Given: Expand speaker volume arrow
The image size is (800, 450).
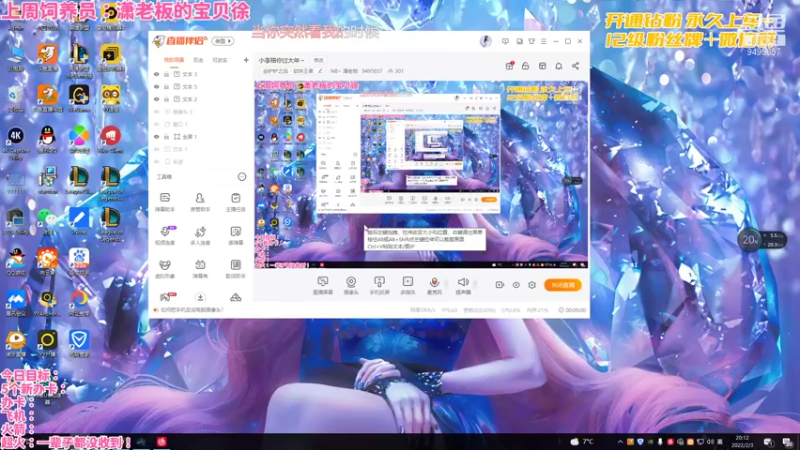Looking at the screenshot, I should point(475,283).
